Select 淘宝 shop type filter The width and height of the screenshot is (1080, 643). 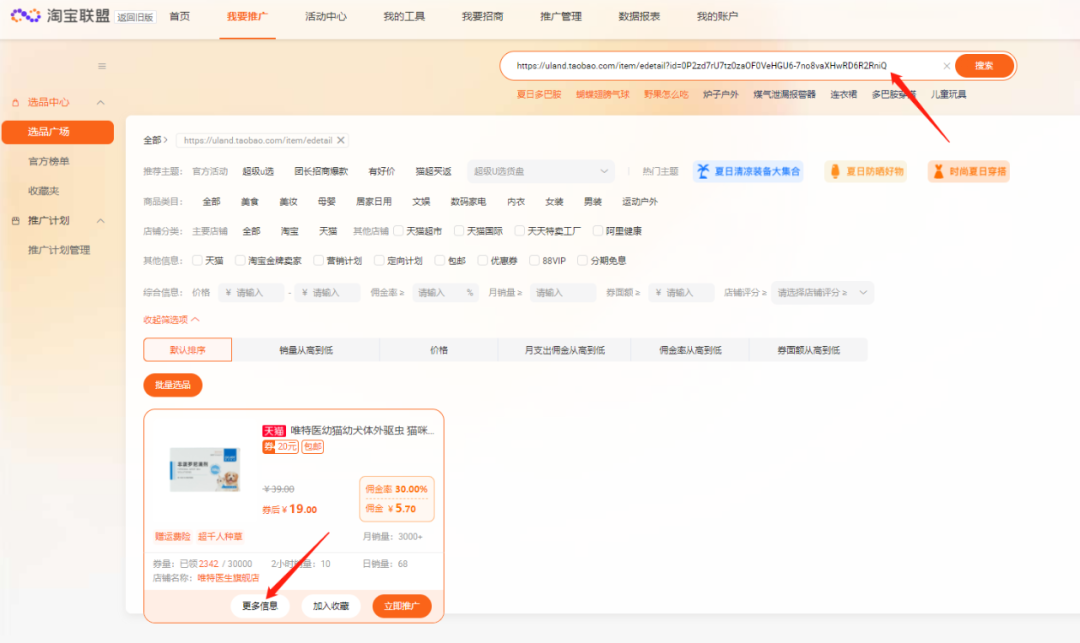pyautogui.click(x=289, y=231)
